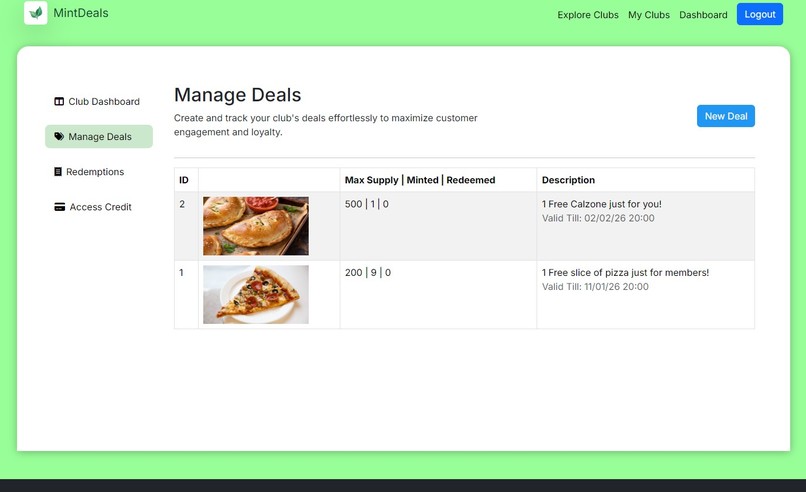
Task: Open My Clubs in the navbar
Action: [x=649, y=15]
